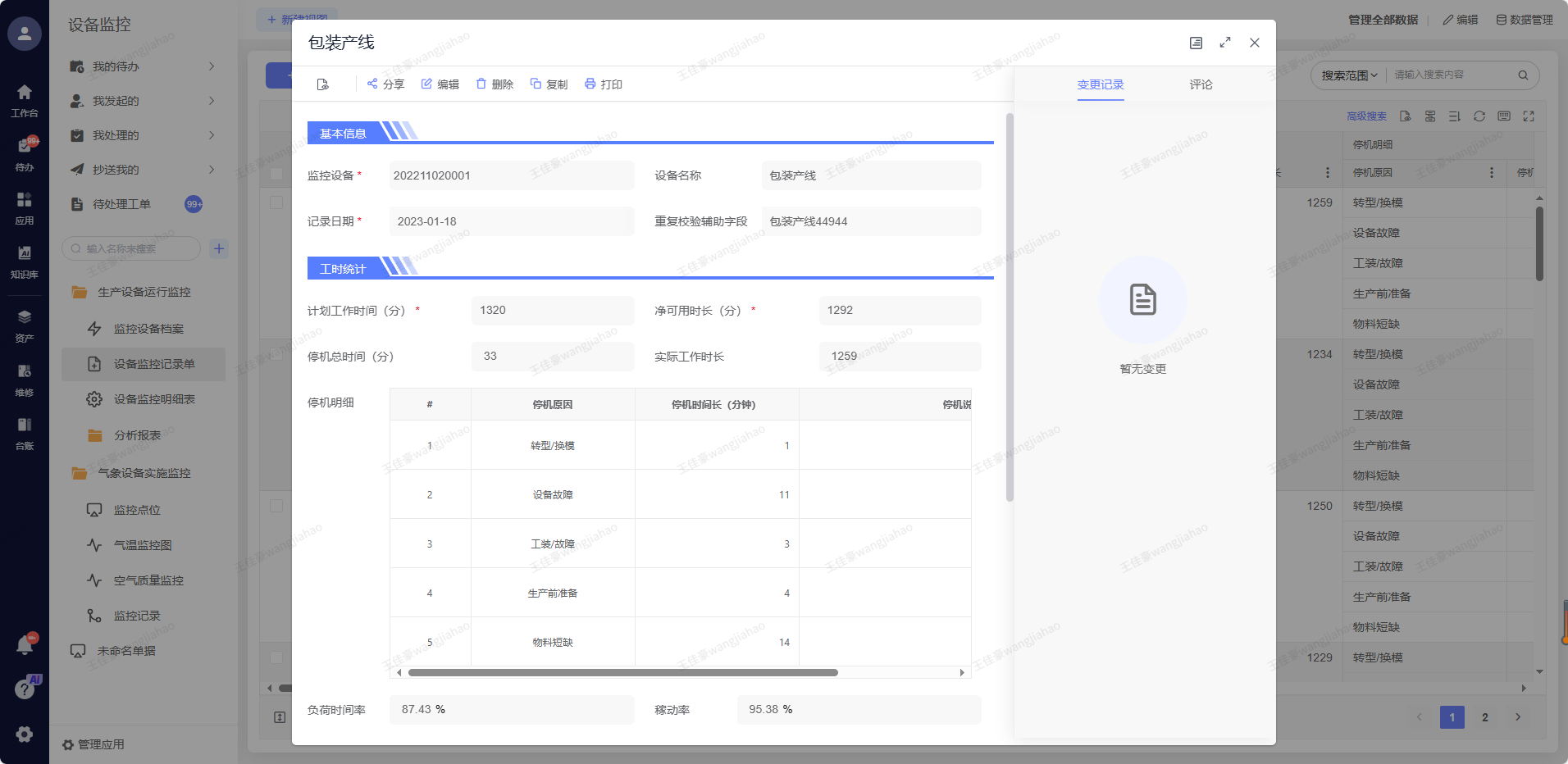1568x764 pixels.
Task: Select the 变更记录 tab
Action: pyautogui.click(x=1101, y=84)
